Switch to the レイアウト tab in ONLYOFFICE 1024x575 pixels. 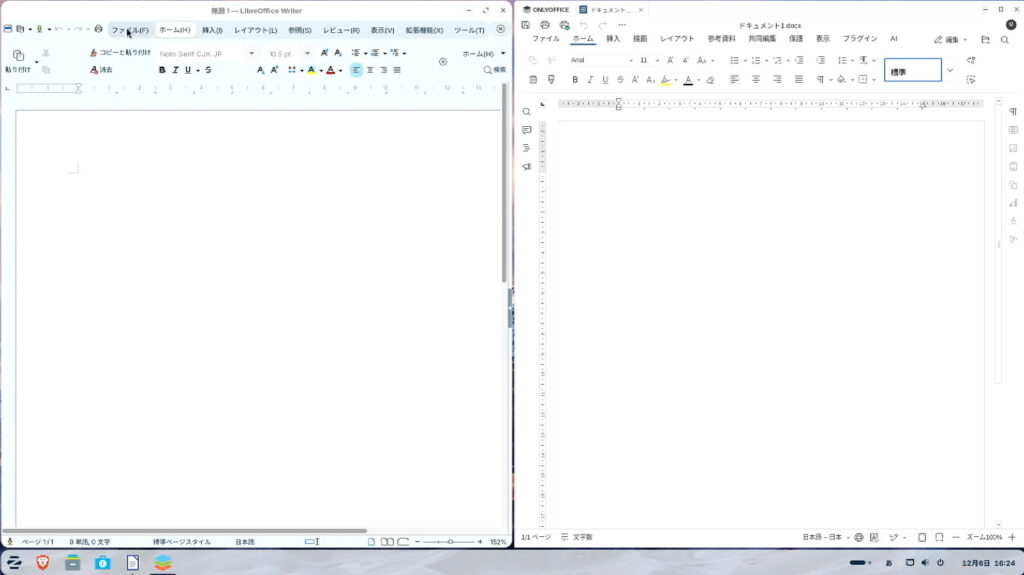[x=677, y=39]
